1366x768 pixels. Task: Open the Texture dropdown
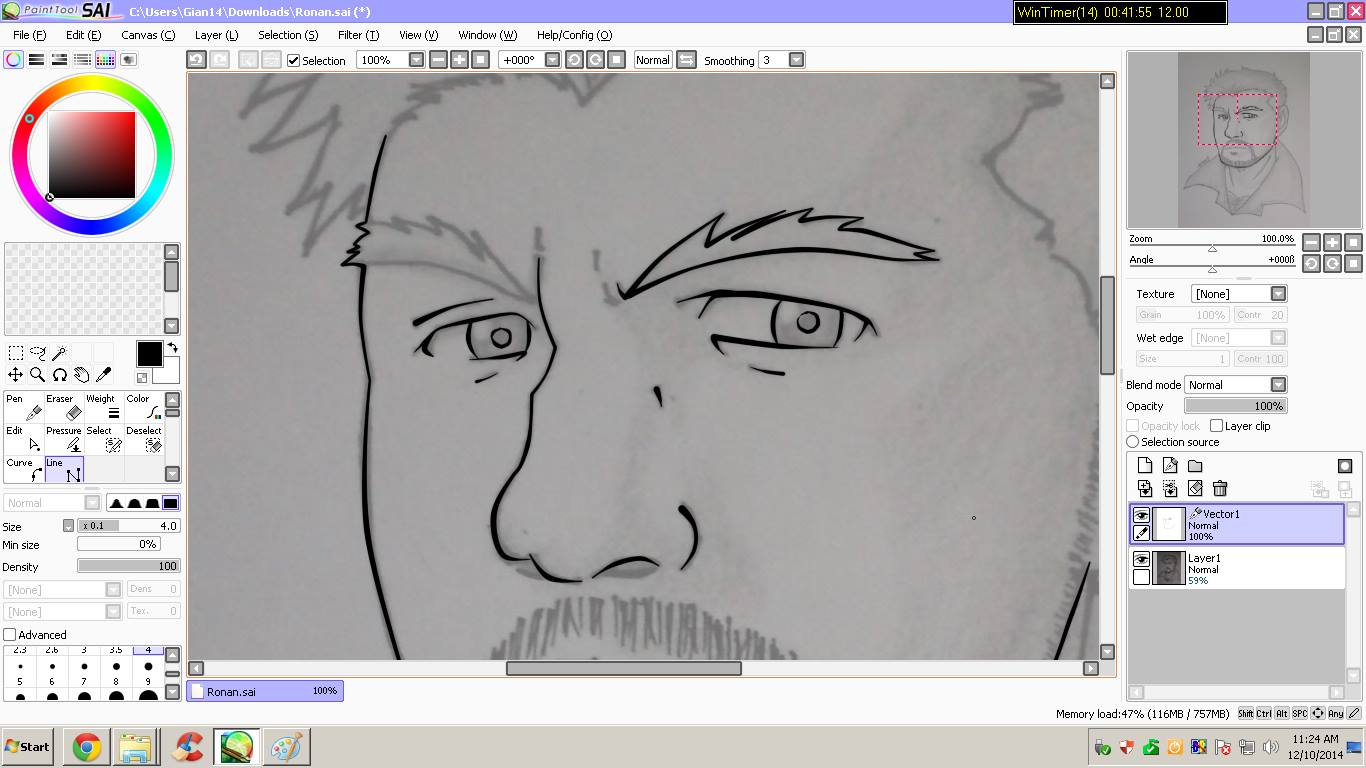(x=1278, y=294)
